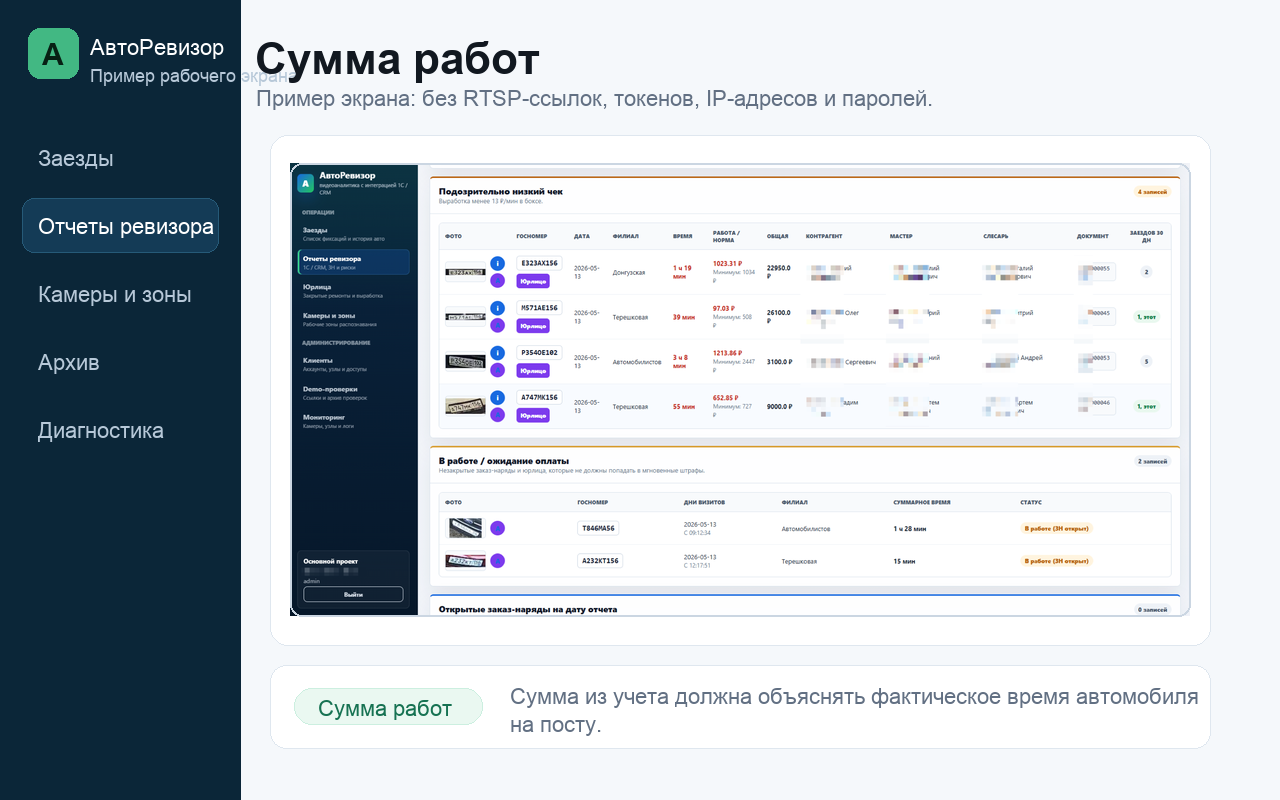The height and width of the screenshot is (800, 1280).
Task: Click the Юрлицо badge under P354OE102
Action: coord(533,371)
